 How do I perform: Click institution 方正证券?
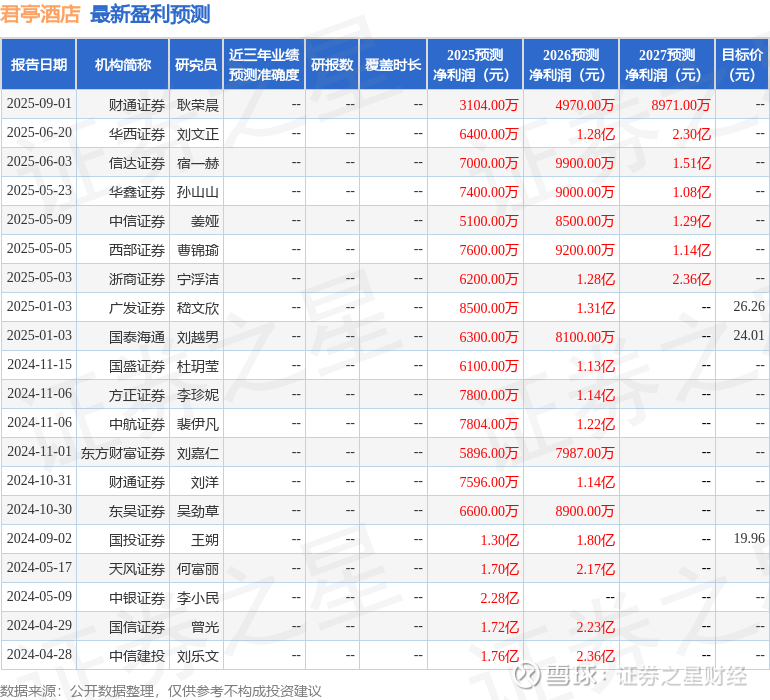[137, 395]
